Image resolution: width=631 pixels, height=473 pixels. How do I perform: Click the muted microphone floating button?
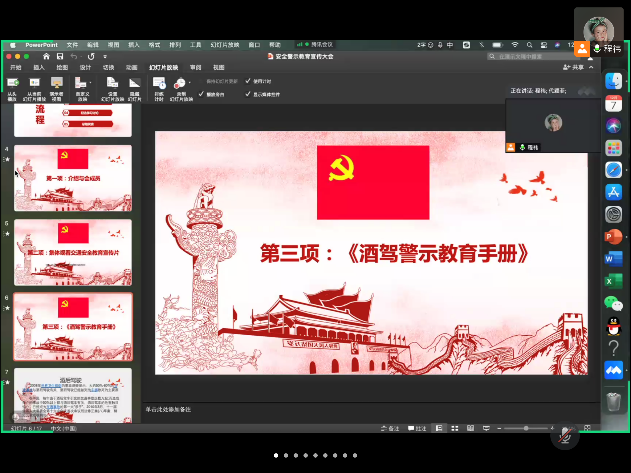tap(566, 435)
